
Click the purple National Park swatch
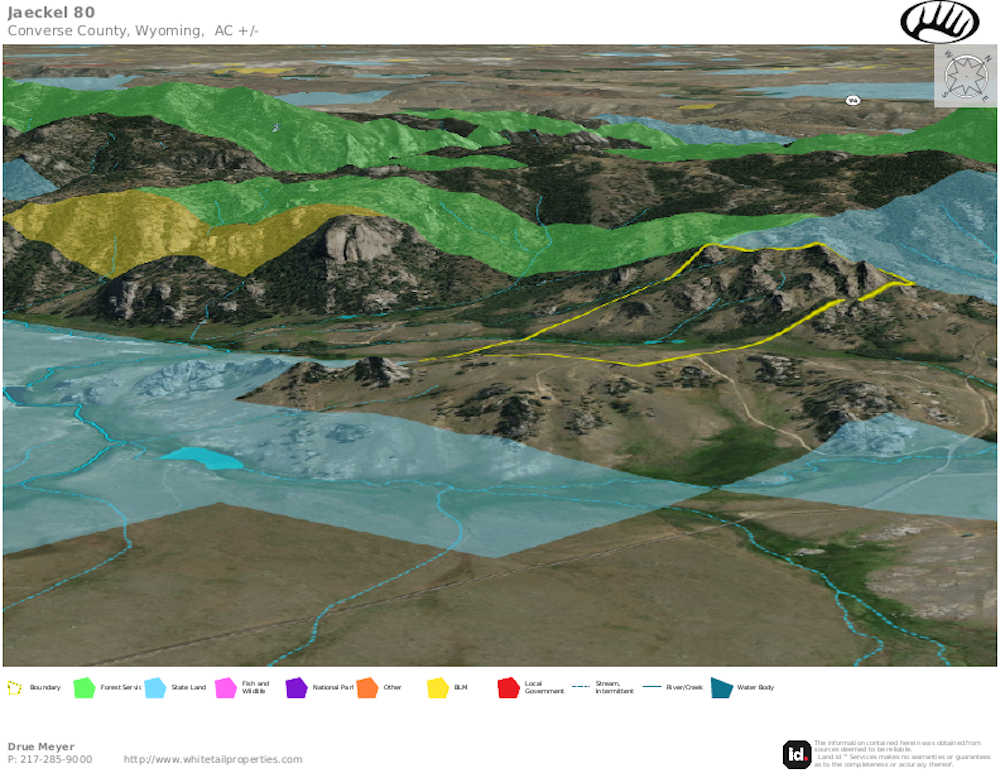click(x=296, y=688)
